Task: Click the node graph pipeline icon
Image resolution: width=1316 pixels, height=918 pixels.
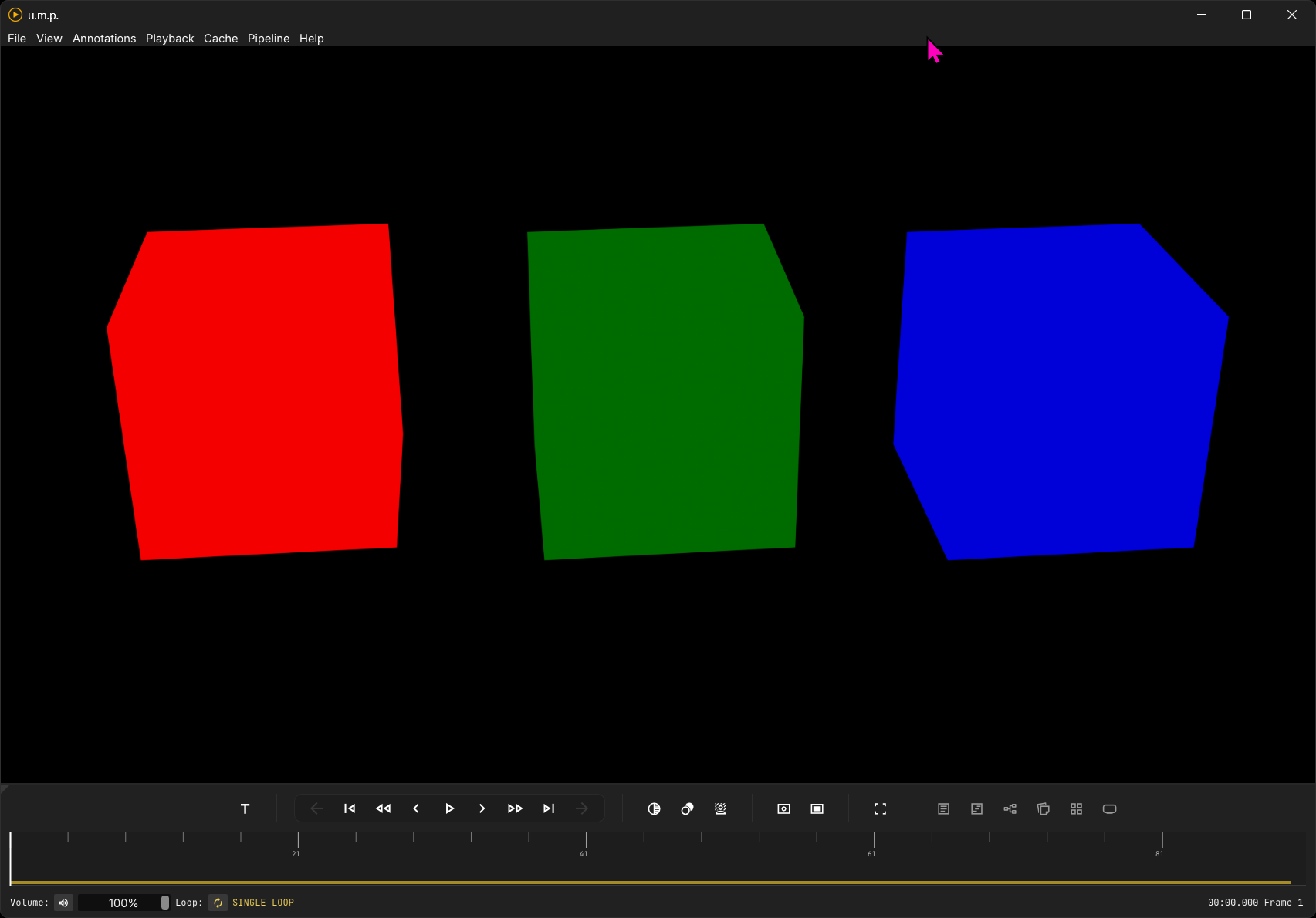Action: (x=1010, y=808)
